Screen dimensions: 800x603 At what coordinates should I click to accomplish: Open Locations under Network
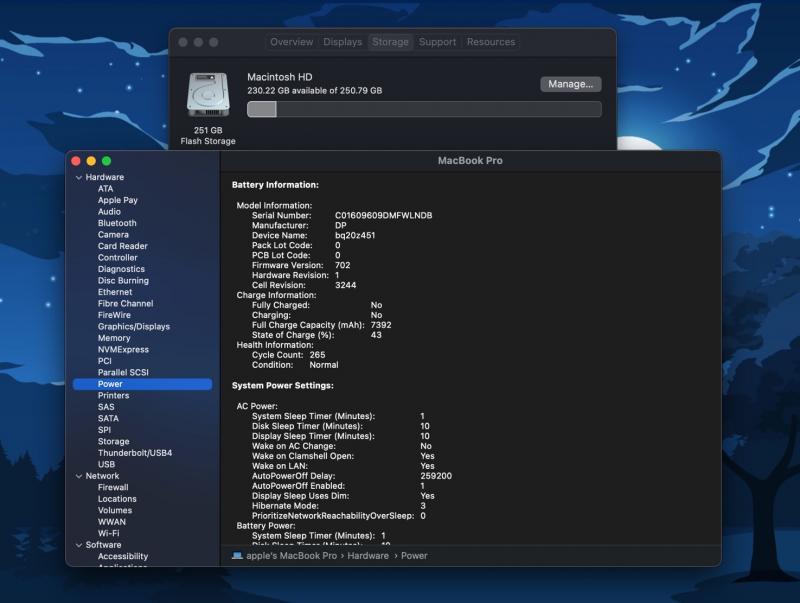pyautogui.click(x=117, y=499)
